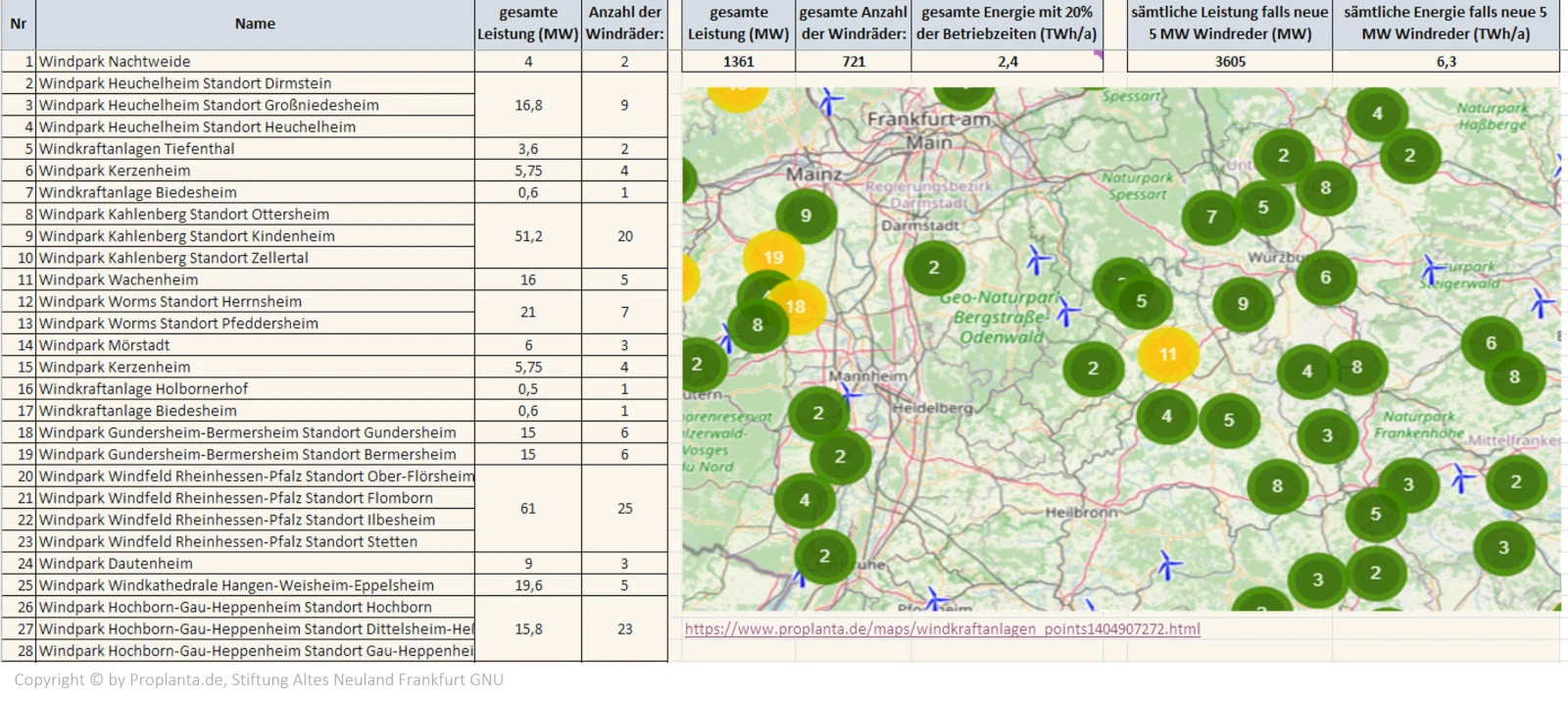Select wind turbine icon right of Darmstadt
The height and width of the screenshot is (701, 1568).
click(1038, 260)
